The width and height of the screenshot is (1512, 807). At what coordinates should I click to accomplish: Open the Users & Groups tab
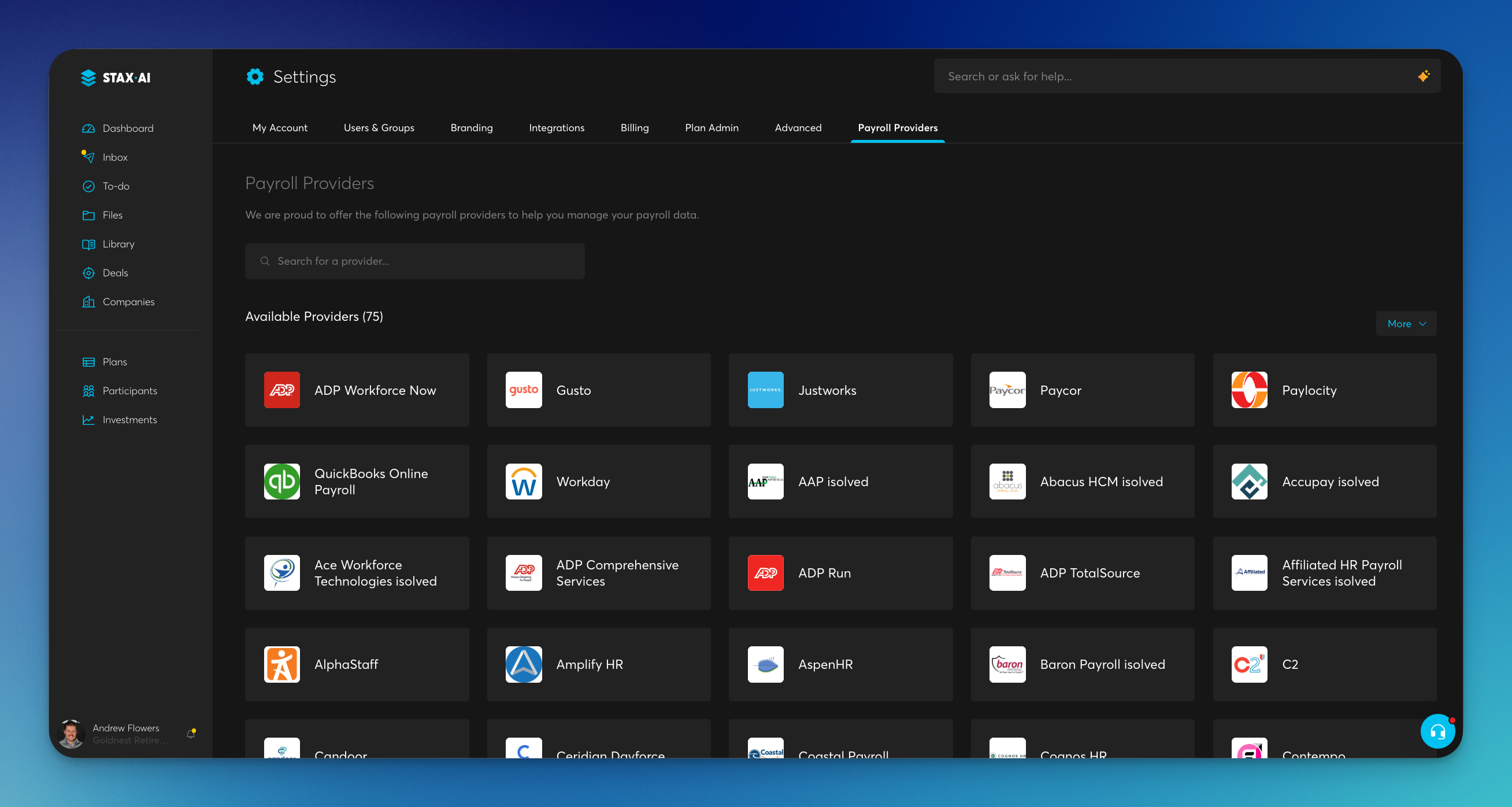coord(379,128)
